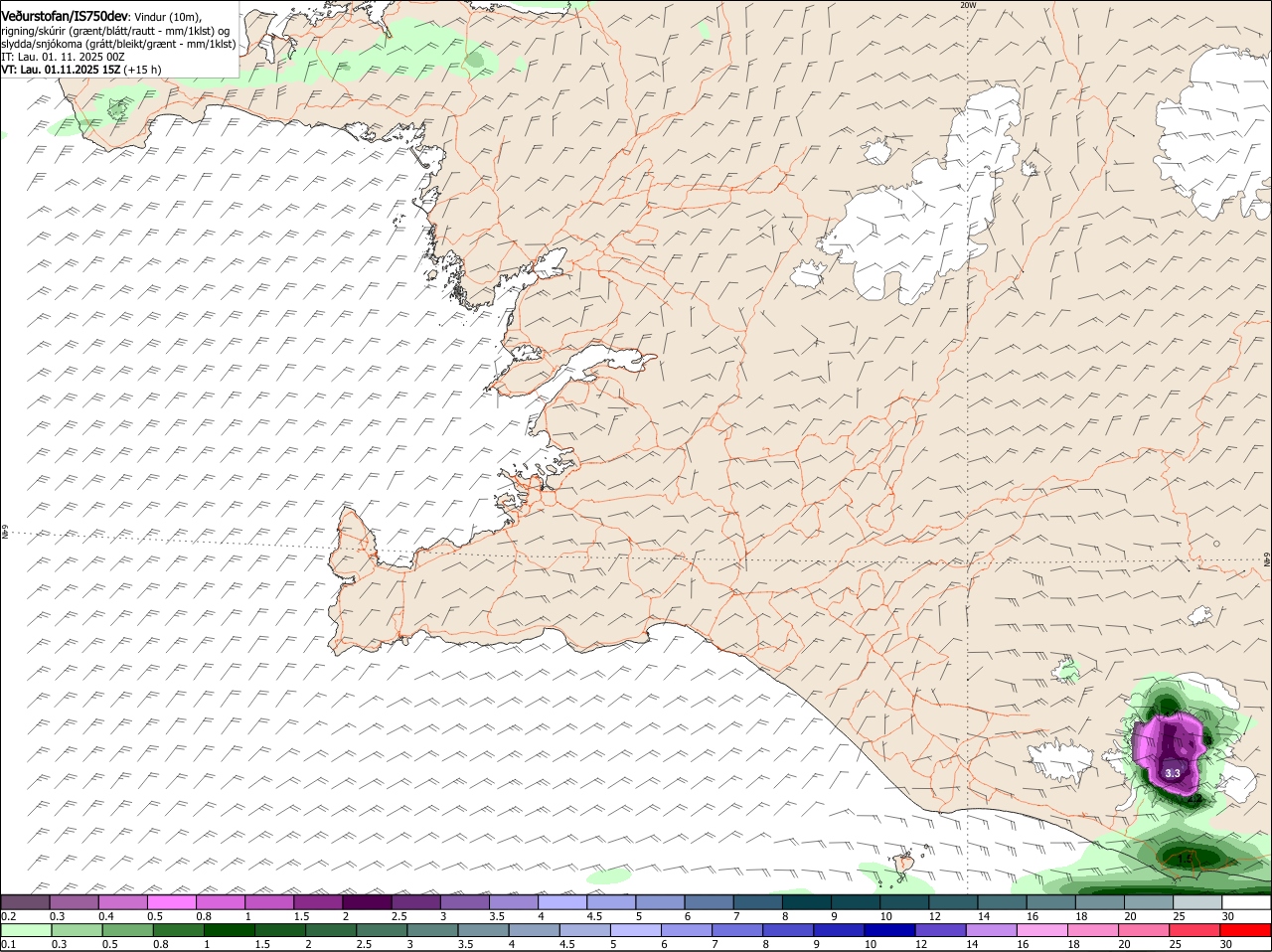Select the lavender 14 swatch in rain scale
This screenshot has height=952, width=1272.
(993, 930)
